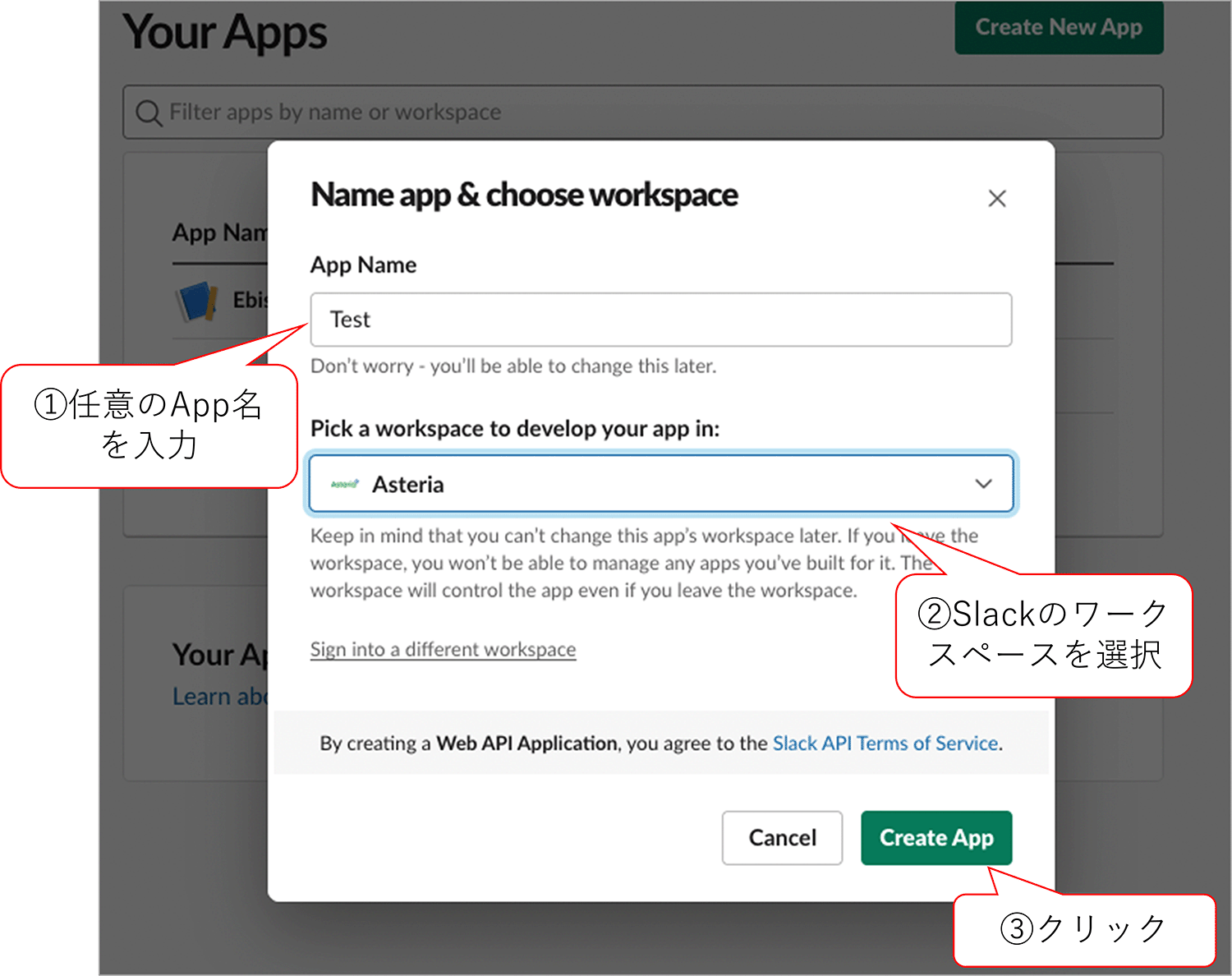Click the blue book app icon in list

[x=196, y=301]
